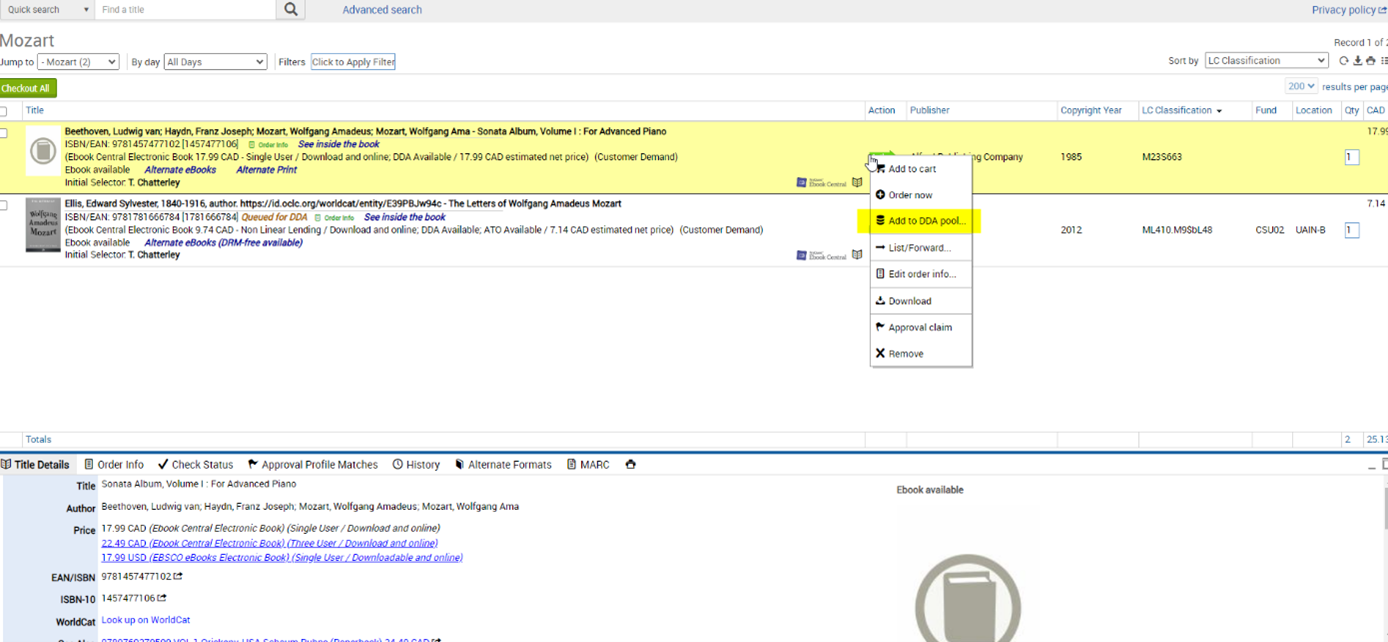Click the print icon near Sort by
The image size is (1388, 642).
[x=1370, y=61]
